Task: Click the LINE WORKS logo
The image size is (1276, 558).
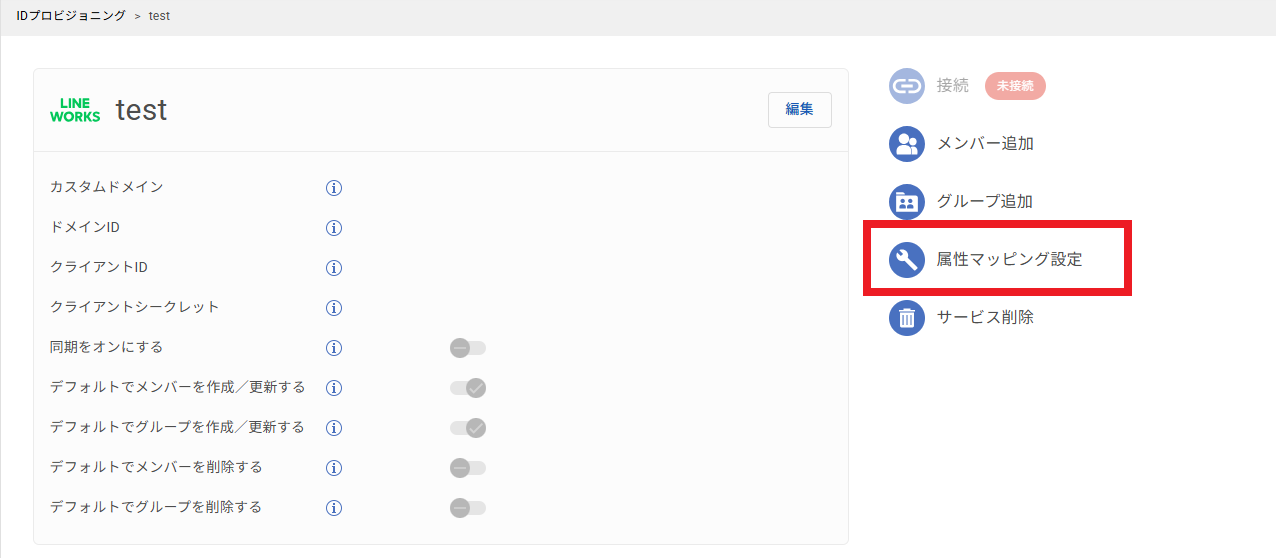Action: click(x=76, y=110)
